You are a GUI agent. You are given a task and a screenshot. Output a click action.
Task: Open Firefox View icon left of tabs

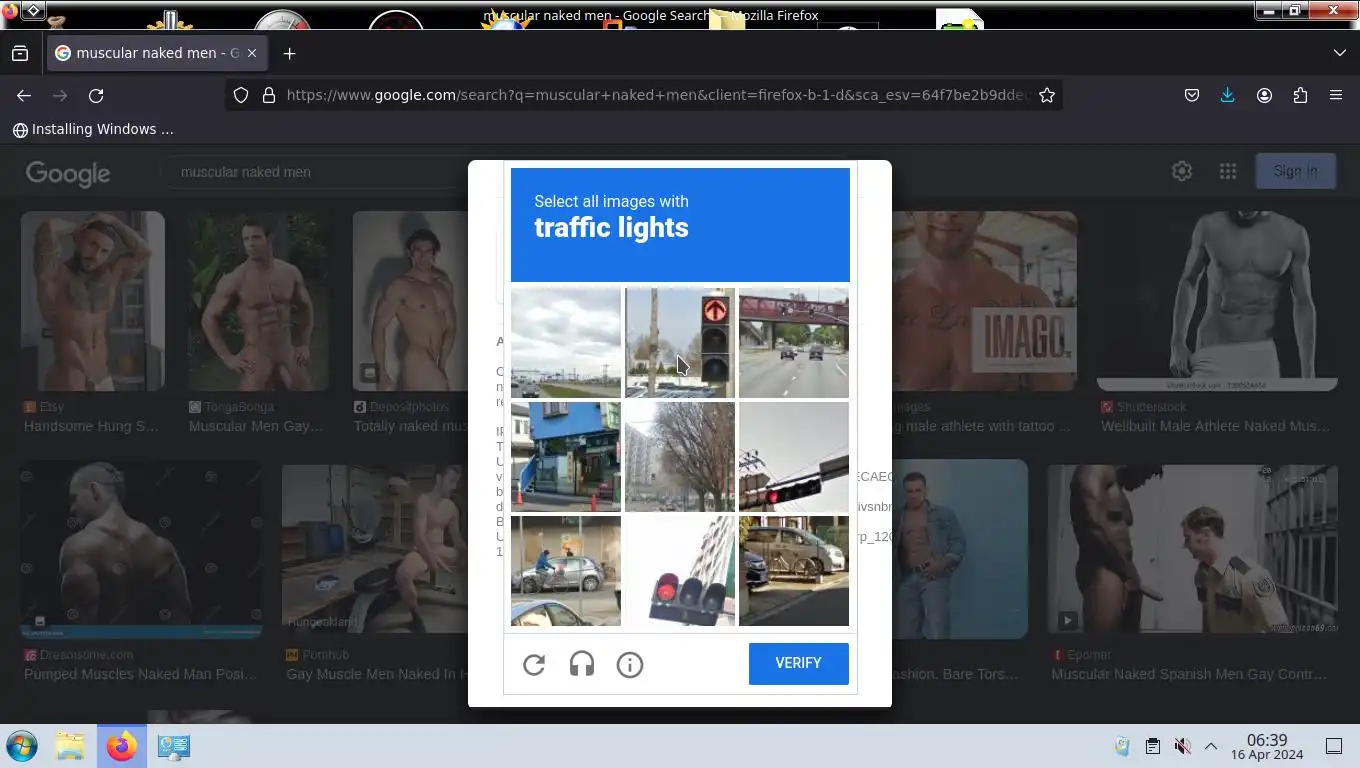20,53
